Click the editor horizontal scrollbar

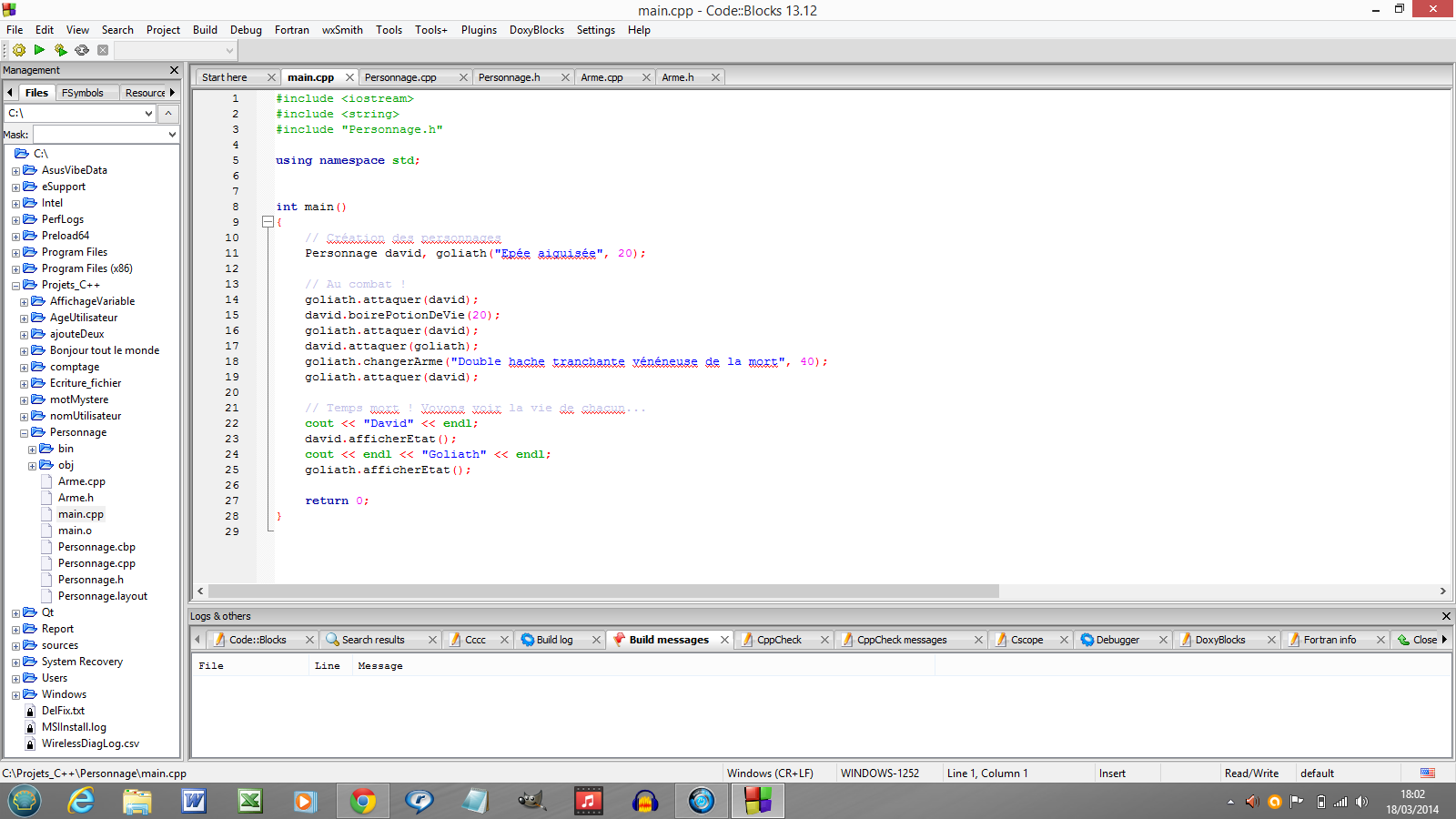coord(602,591)
